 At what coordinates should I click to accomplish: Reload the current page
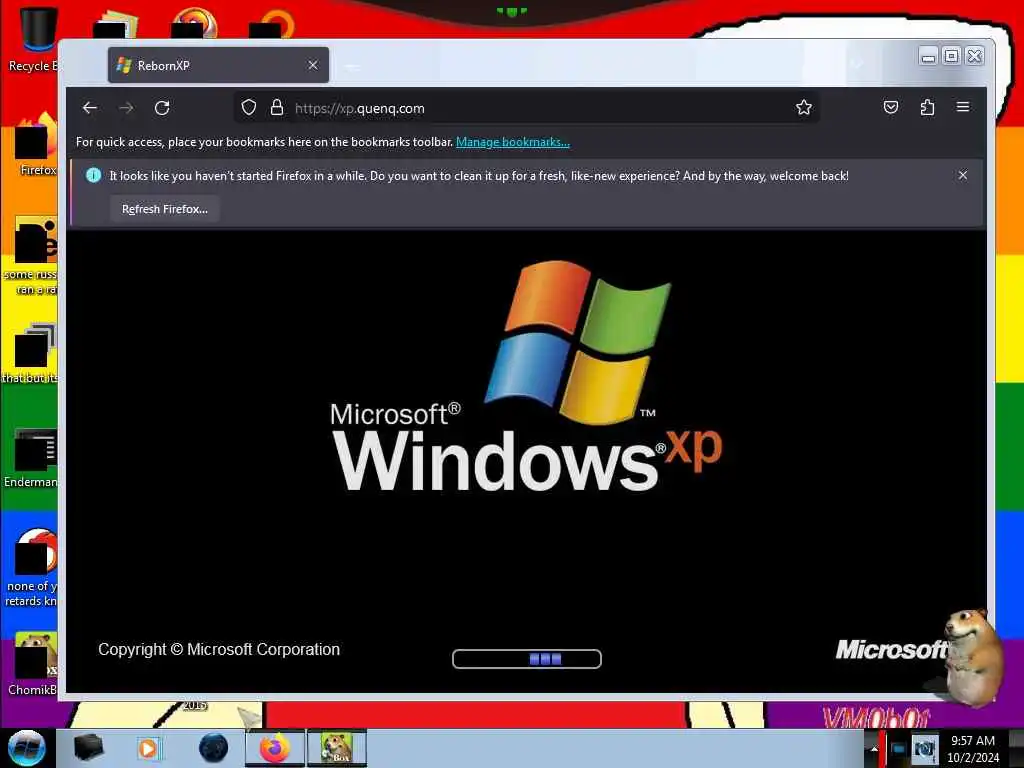[162, 108]
